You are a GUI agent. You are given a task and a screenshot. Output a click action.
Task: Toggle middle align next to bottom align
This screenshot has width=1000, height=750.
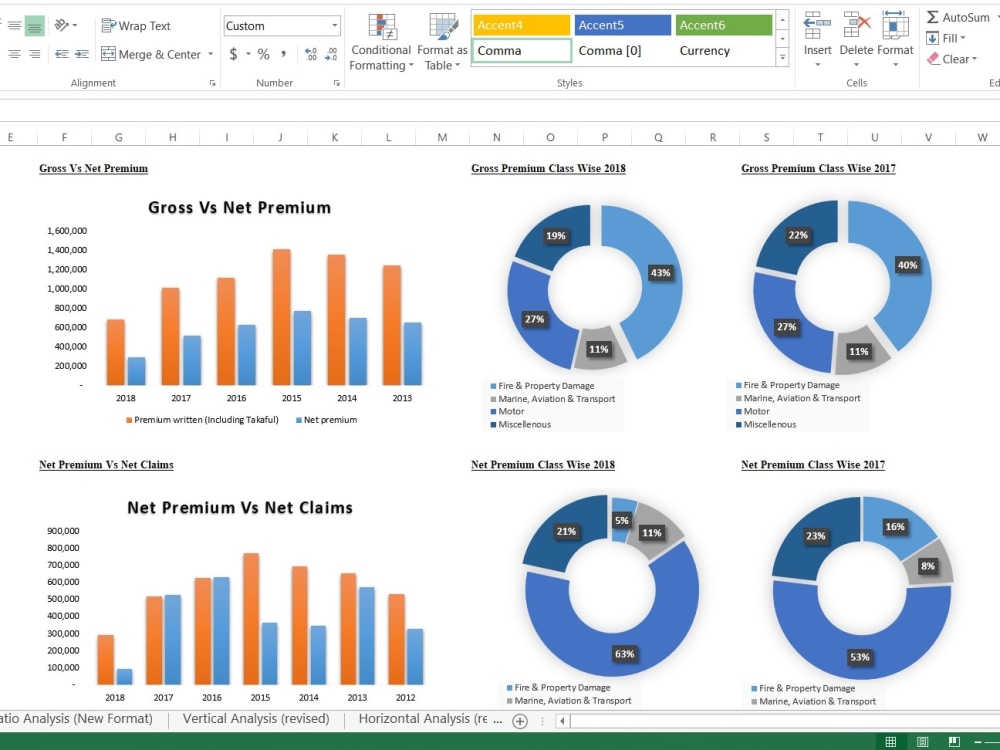pos(14,26)
